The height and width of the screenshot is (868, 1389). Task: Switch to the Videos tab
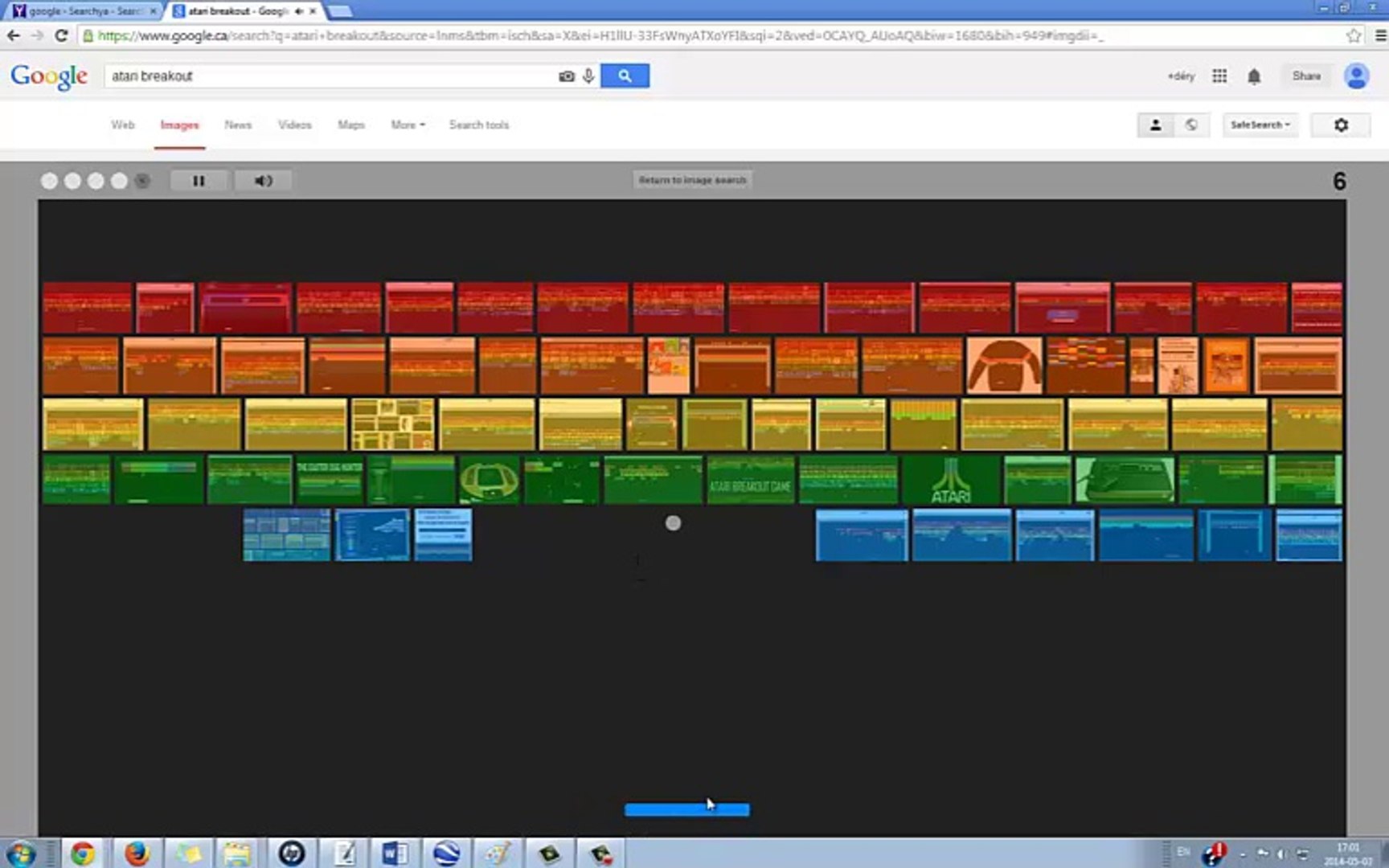[x=294, y=125]
